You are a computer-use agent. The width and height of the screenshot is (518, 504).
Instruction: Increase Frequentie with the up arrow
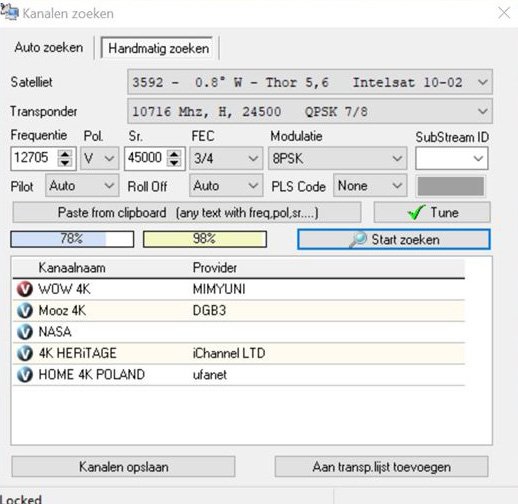(65, 154)
